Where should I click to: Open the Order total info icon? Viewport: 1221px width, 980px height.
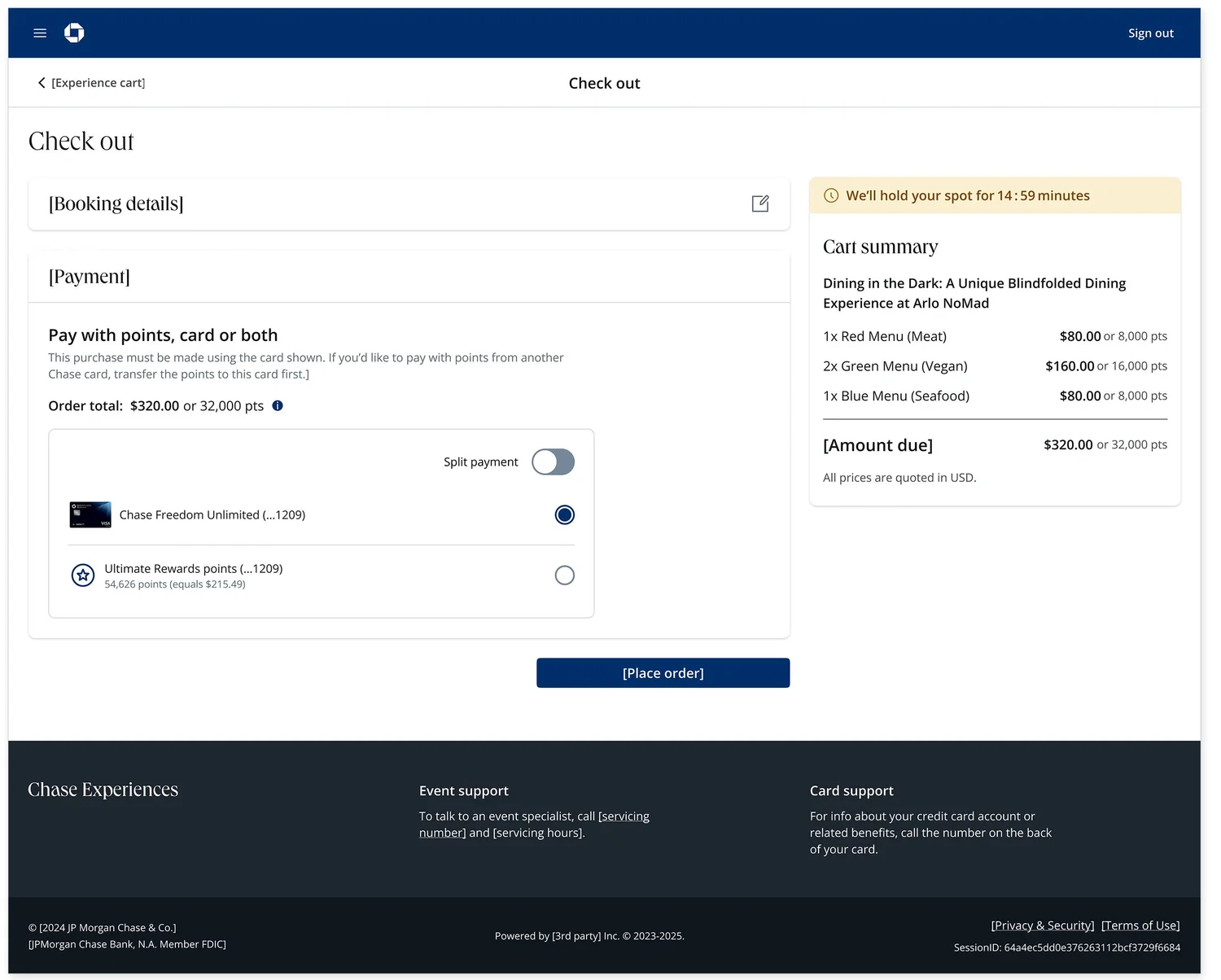click(x=278, y=405)
